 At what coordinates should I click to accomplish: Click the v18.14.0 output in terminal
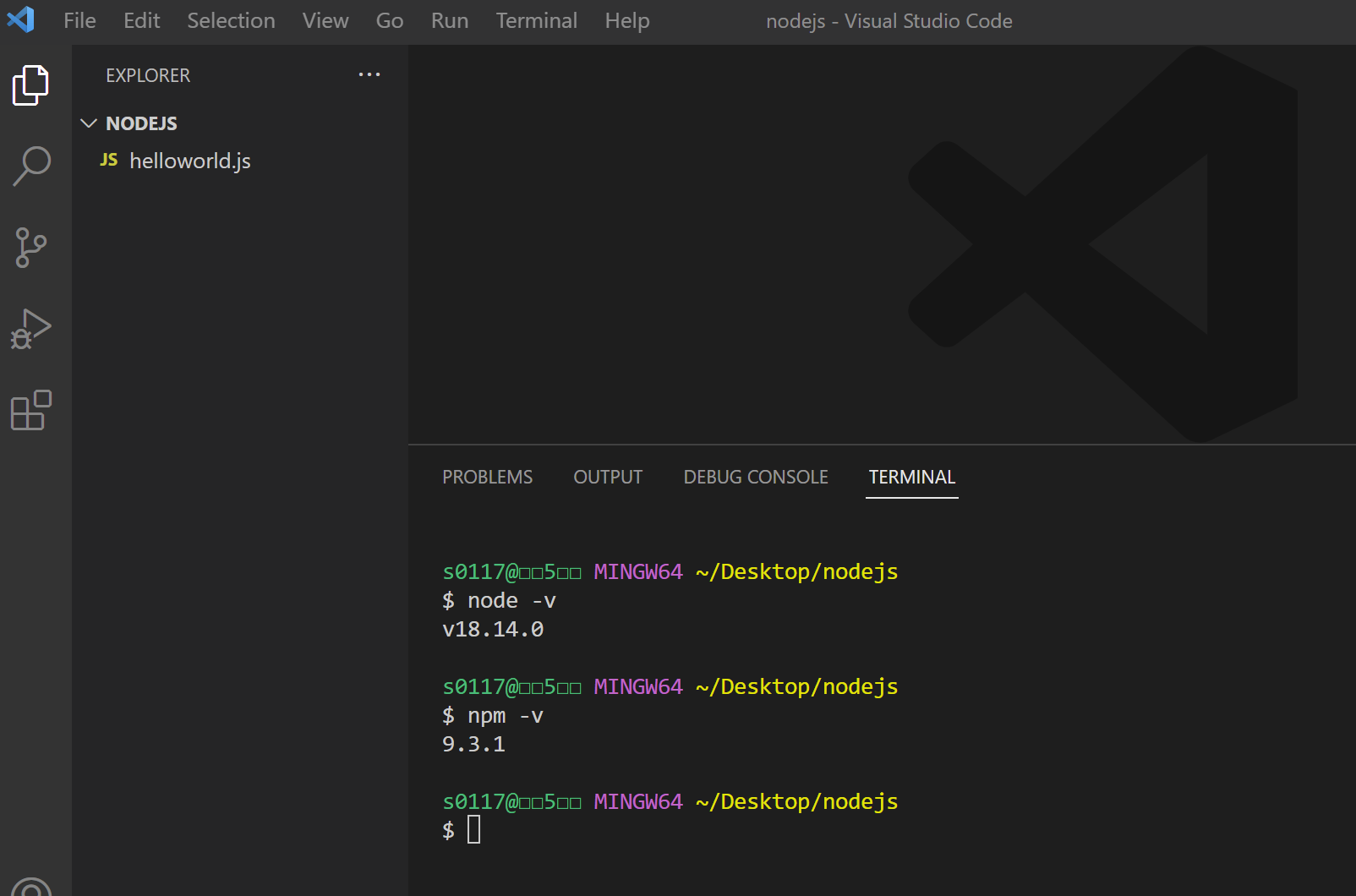[493, 629]
